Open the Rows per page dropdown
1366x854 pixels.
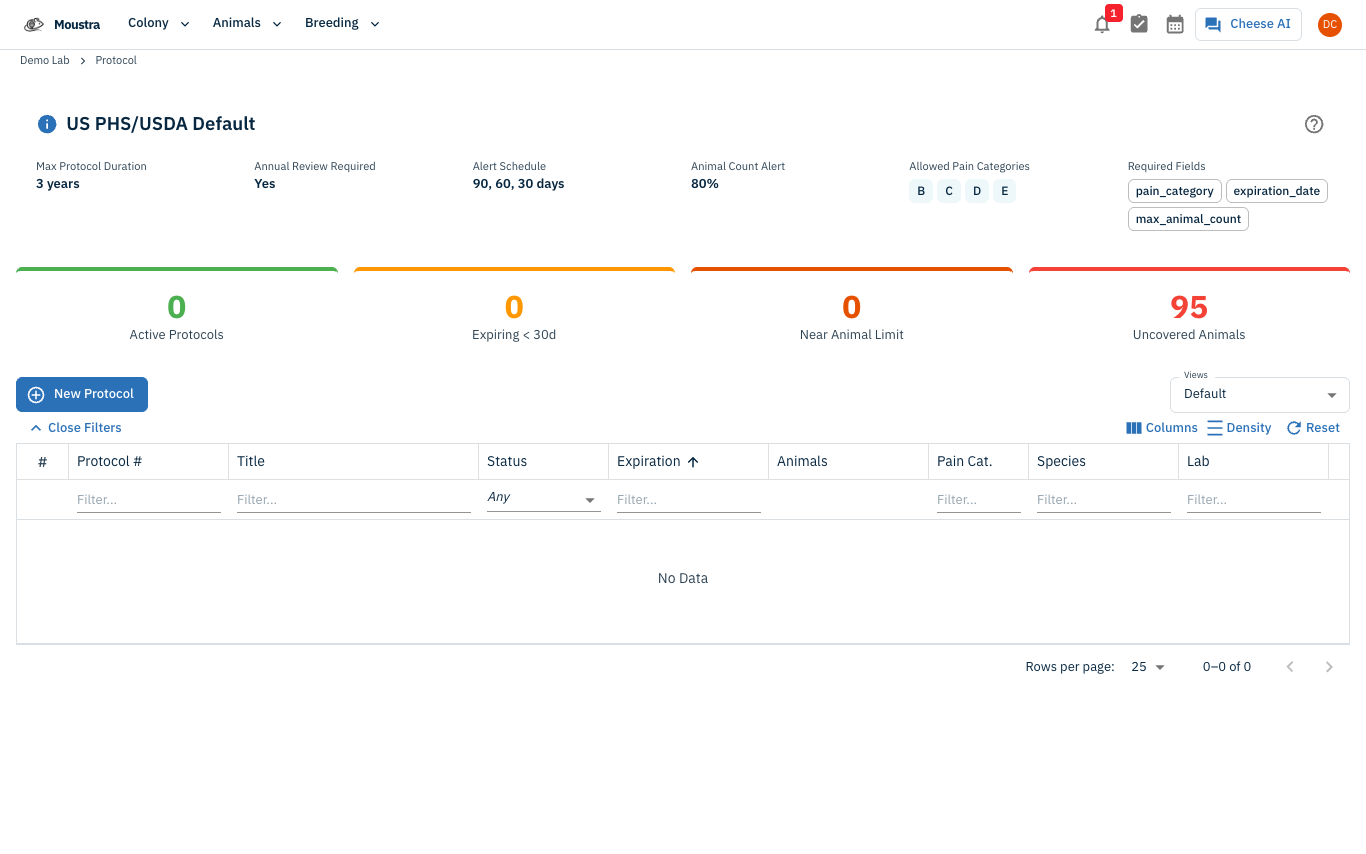(1148, 667)
